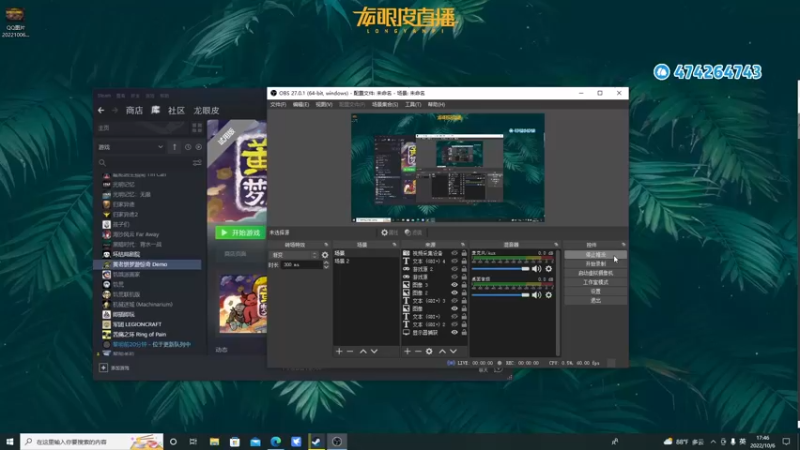
Task: Lock the 显示器捕获 source
Action: pyautogui.click(x=464, y=332)
